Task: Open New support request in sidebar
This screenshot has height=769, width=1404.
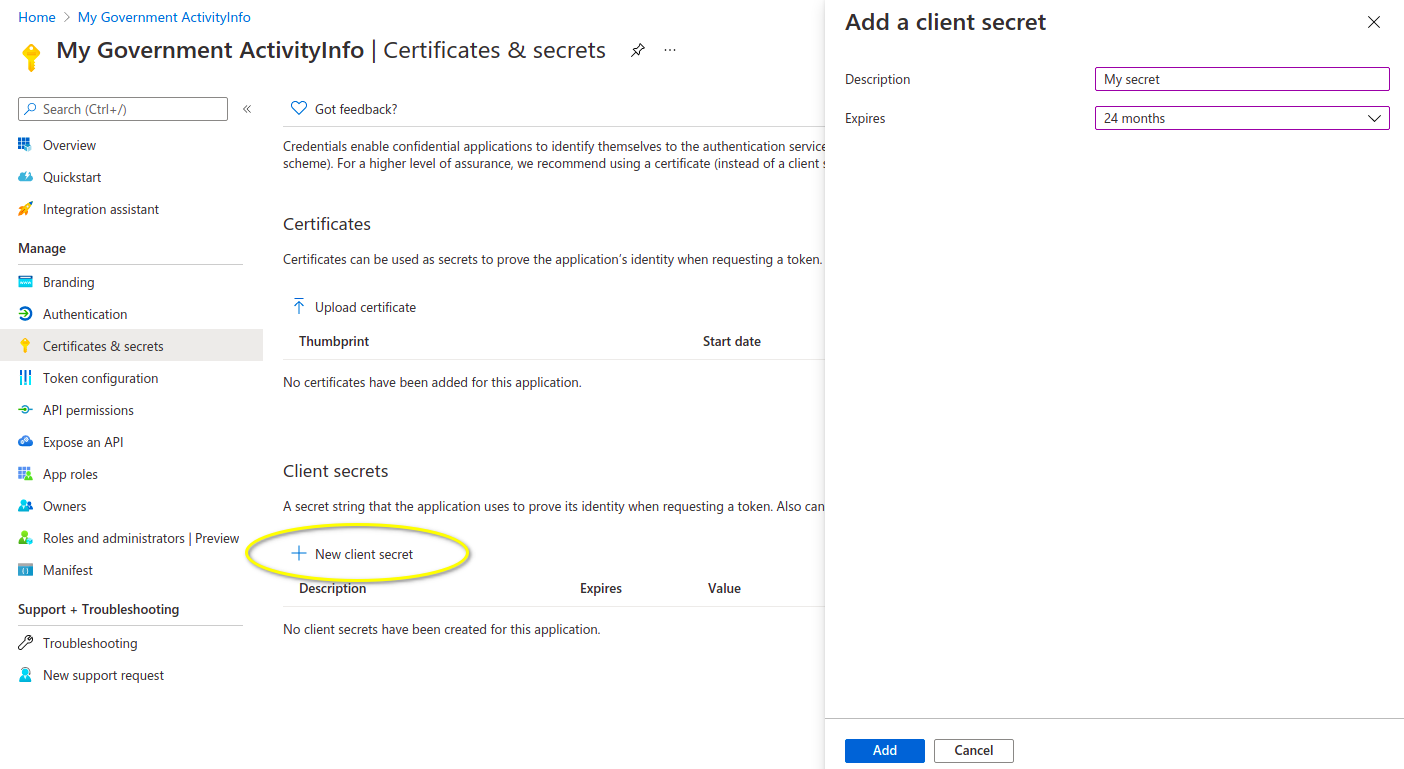Action: click(x=103, y=675)
